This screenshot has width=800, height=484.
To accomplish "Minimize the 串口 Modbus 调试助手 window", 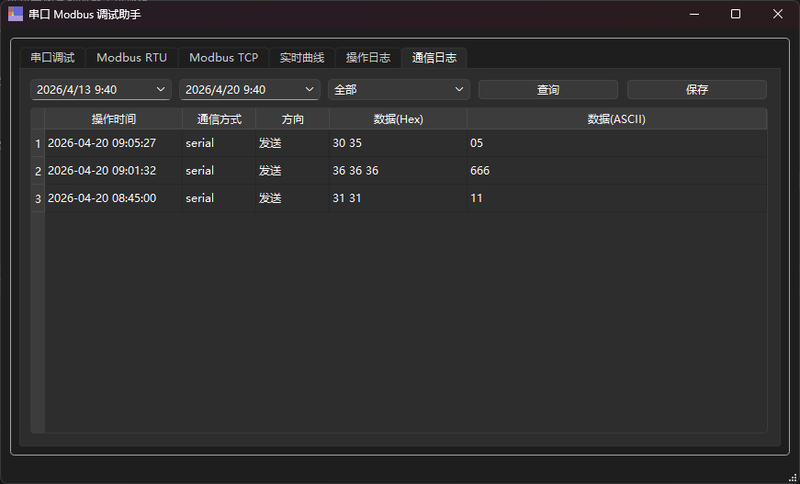I will 694,14.
